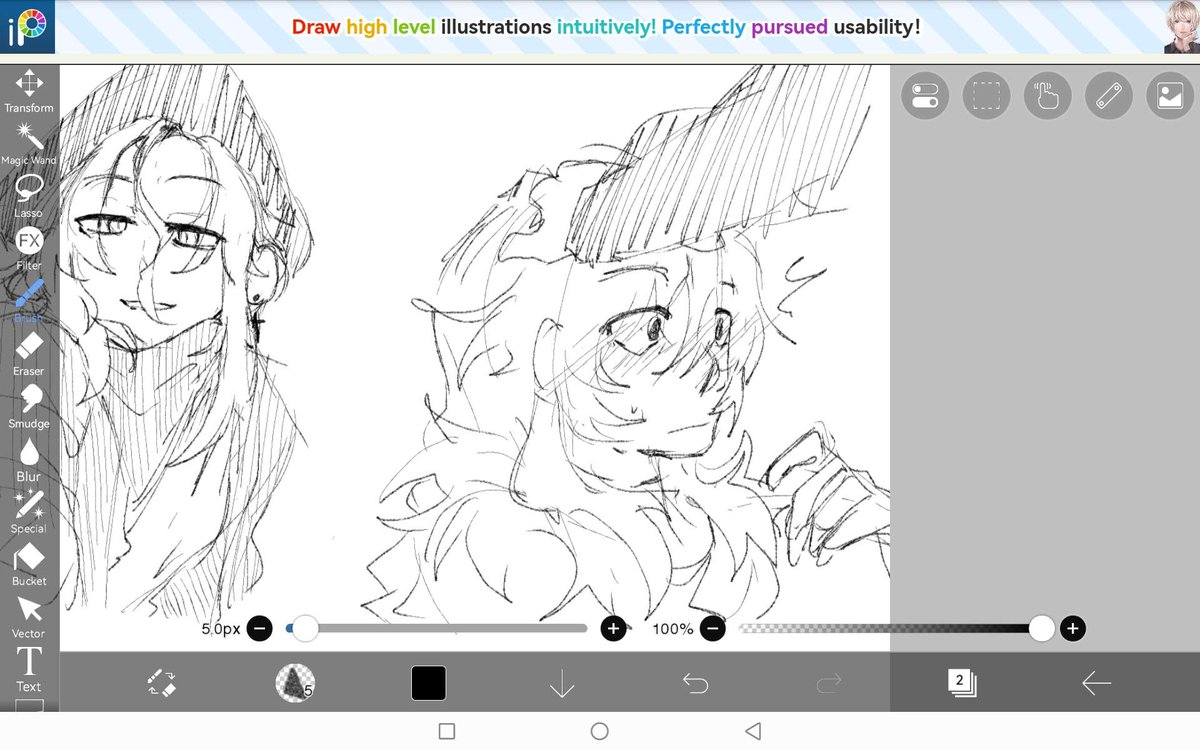The height and width of the screenshot is (750, 1200).
Task: Increase brush size with plus button
Action: [x=613, y=628]
